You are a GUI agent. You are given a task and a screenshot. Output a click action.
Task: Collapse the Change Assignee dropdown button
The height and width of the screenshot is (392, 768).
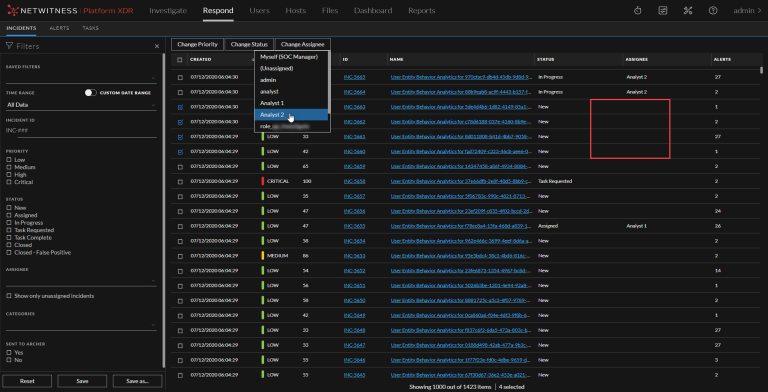pyautogui.click(x=303, y=45)
